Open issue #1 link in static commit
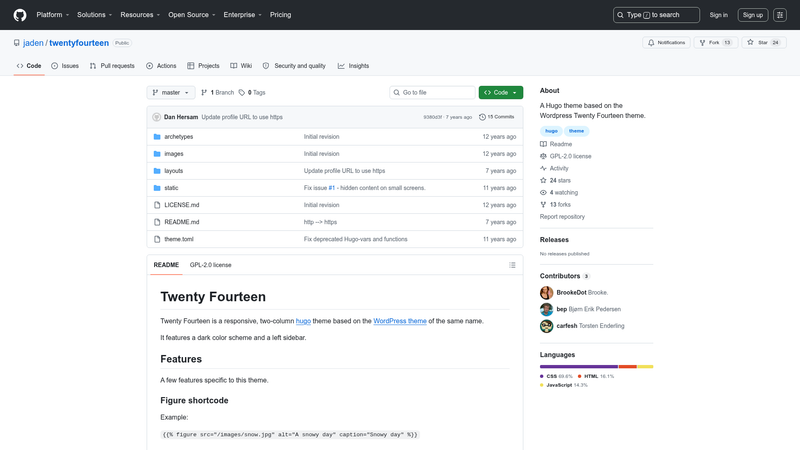Viewport: 800px width, 450px height. [332, 188]
